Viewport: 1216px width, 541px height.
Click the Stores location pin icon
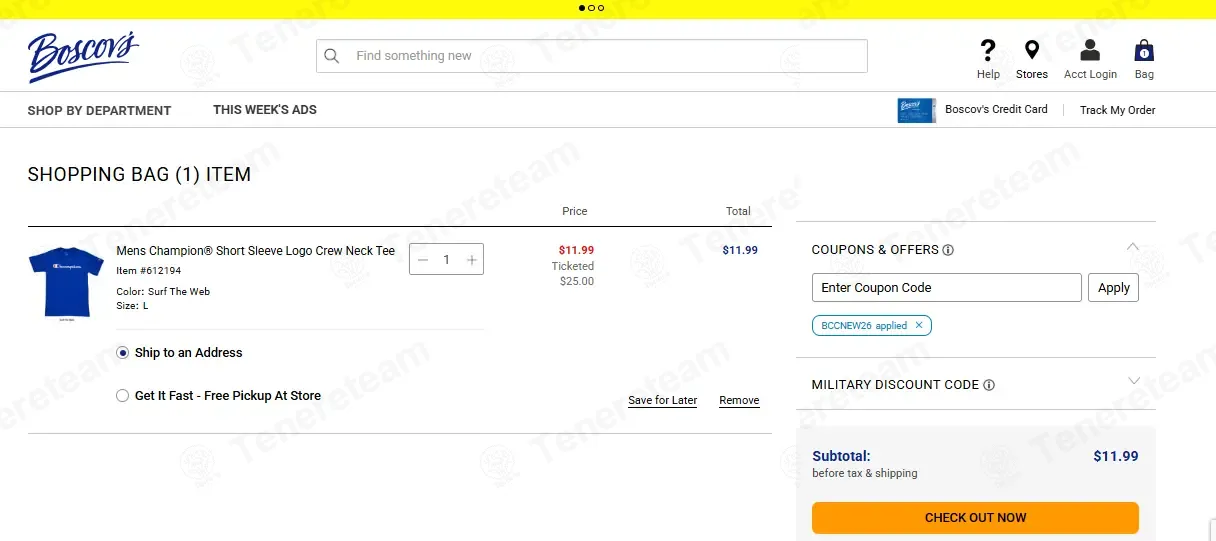[x=1032, y=50]
